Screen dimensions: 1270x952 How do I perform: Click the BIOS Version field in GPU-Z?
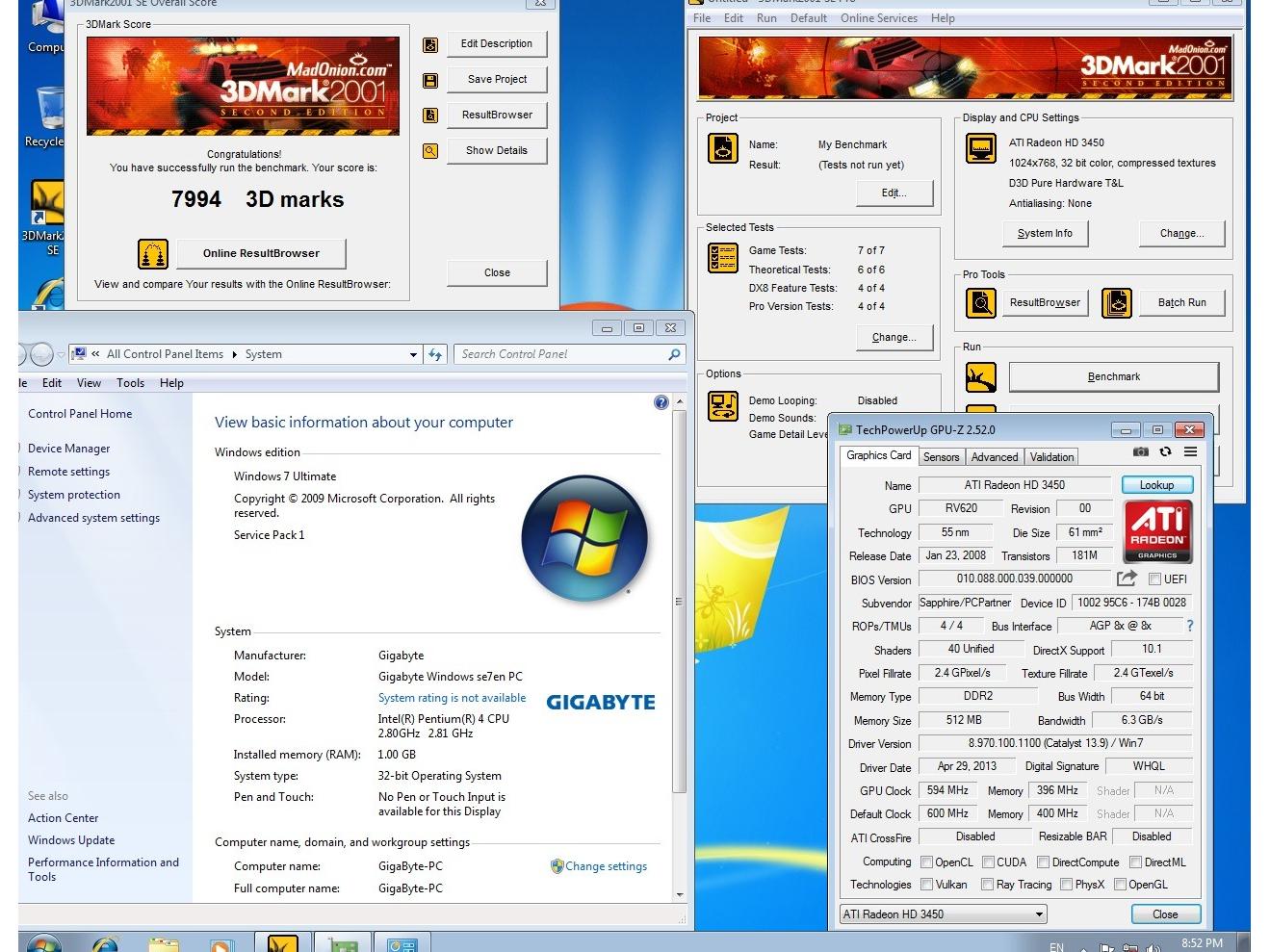[1014, 579]
